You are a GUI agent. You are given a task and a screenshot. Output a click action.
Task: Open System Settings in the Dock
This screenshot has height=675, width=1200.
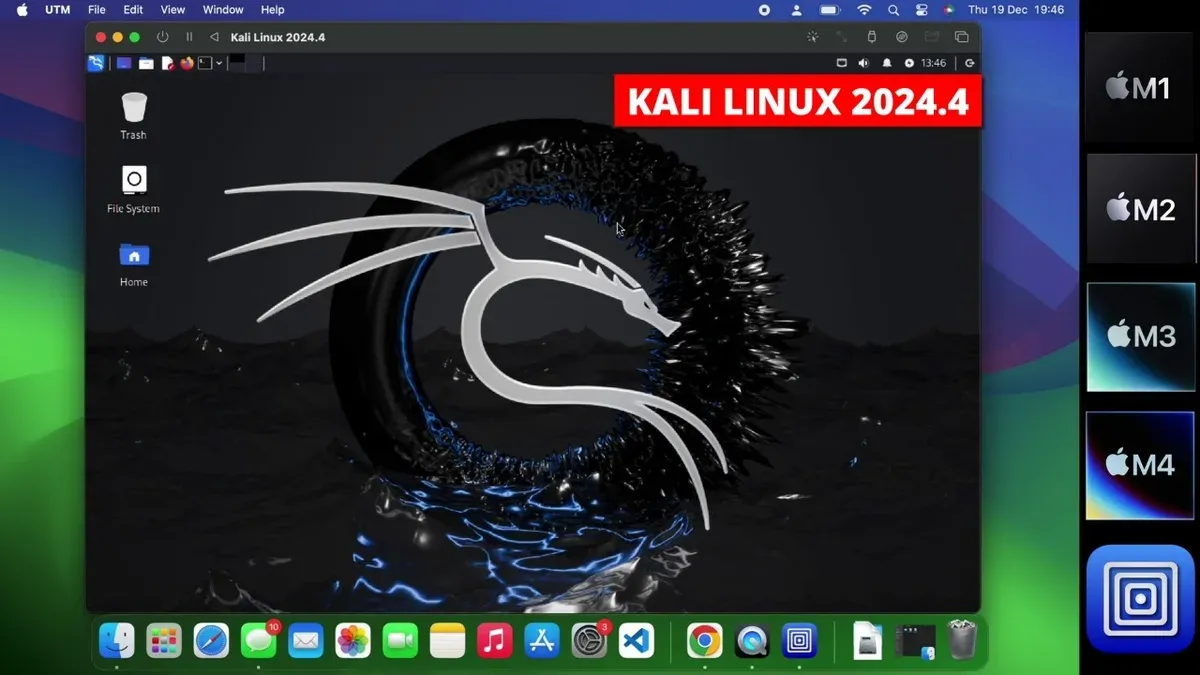pos(589,640)
